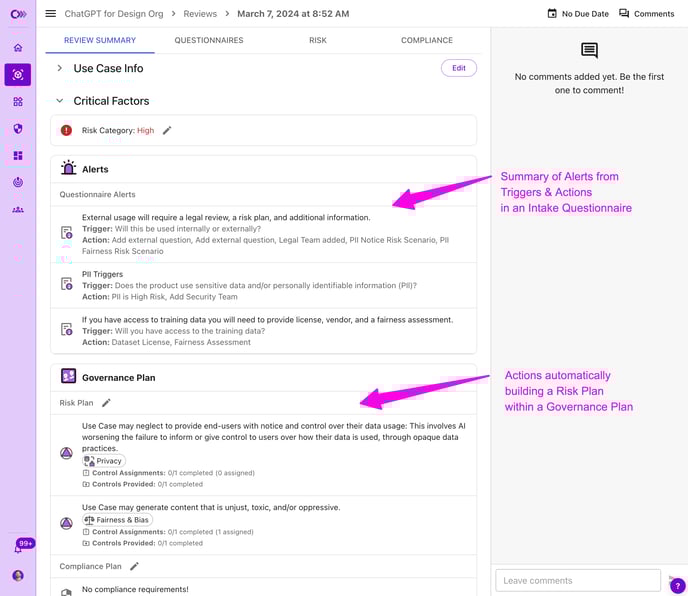Click the app logo at top left
688x596 pixels.
point(18,14)
